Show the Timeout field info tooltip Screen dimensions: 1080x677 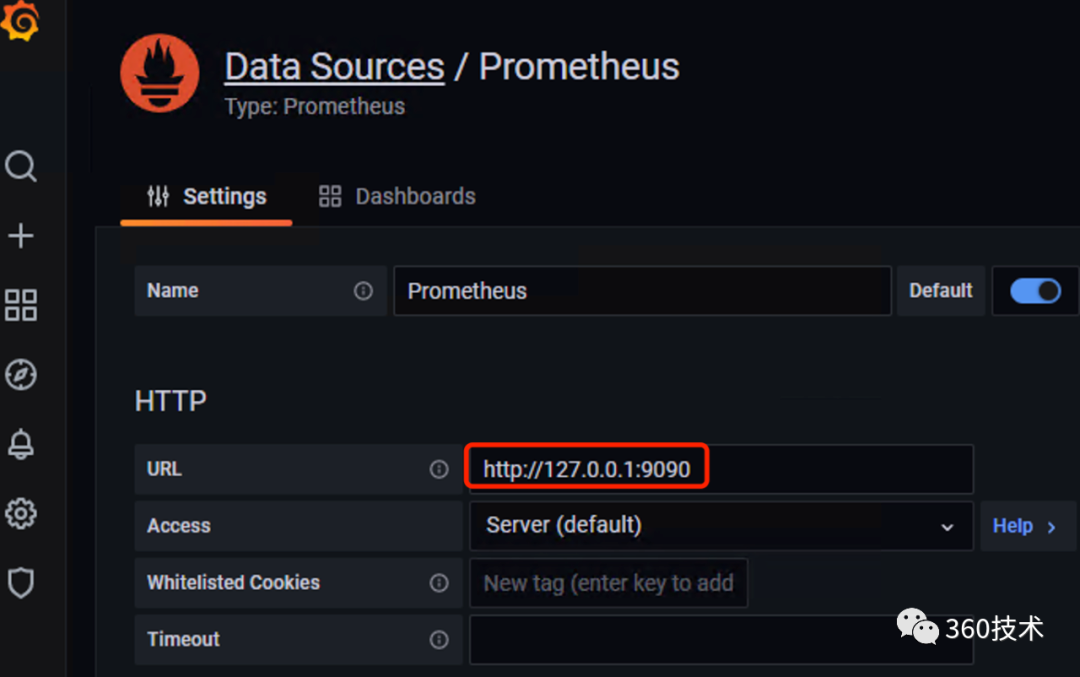pyautogui.click(x=439, y=640)
